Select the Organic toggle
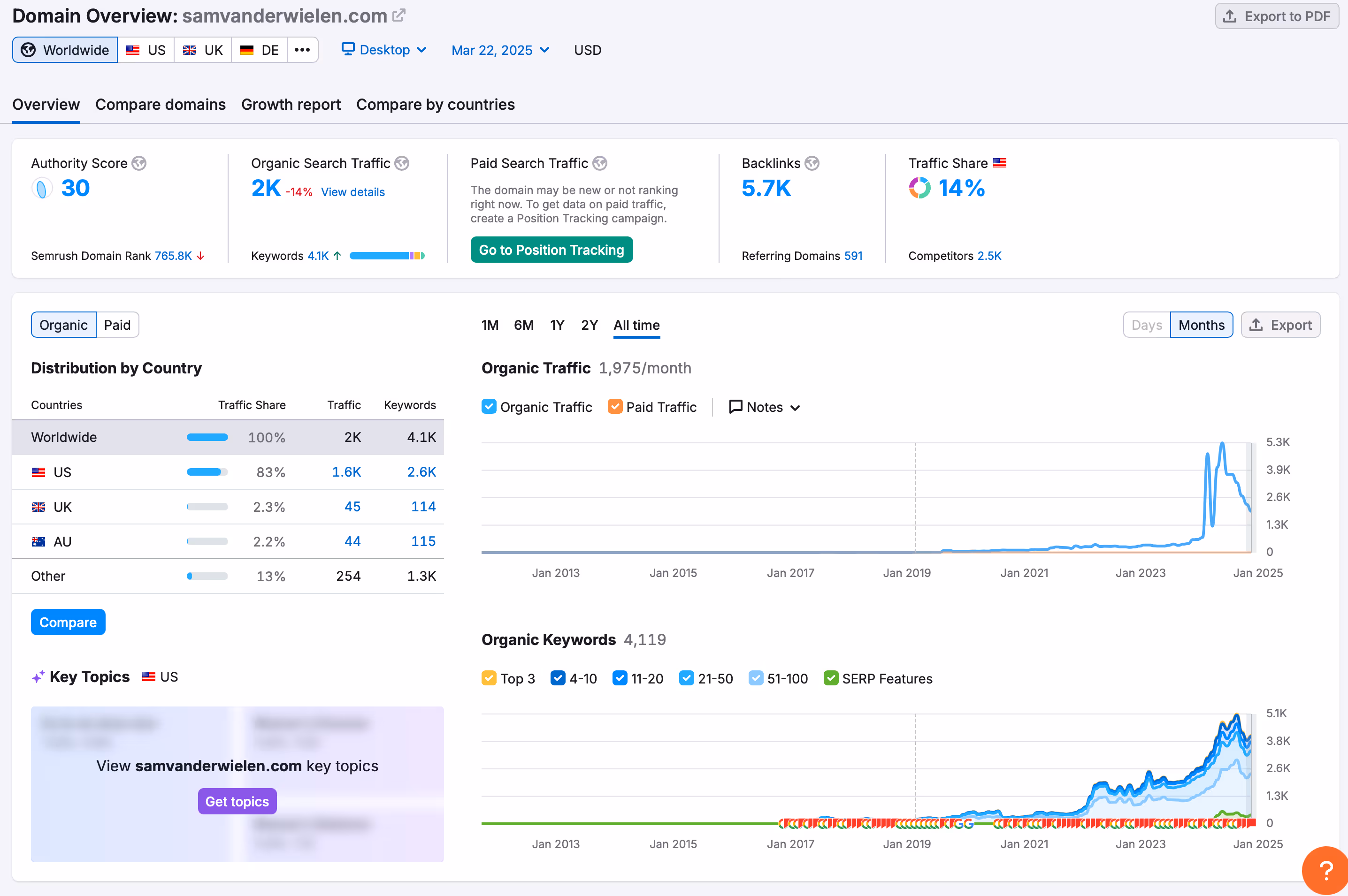 pos(63,325)
